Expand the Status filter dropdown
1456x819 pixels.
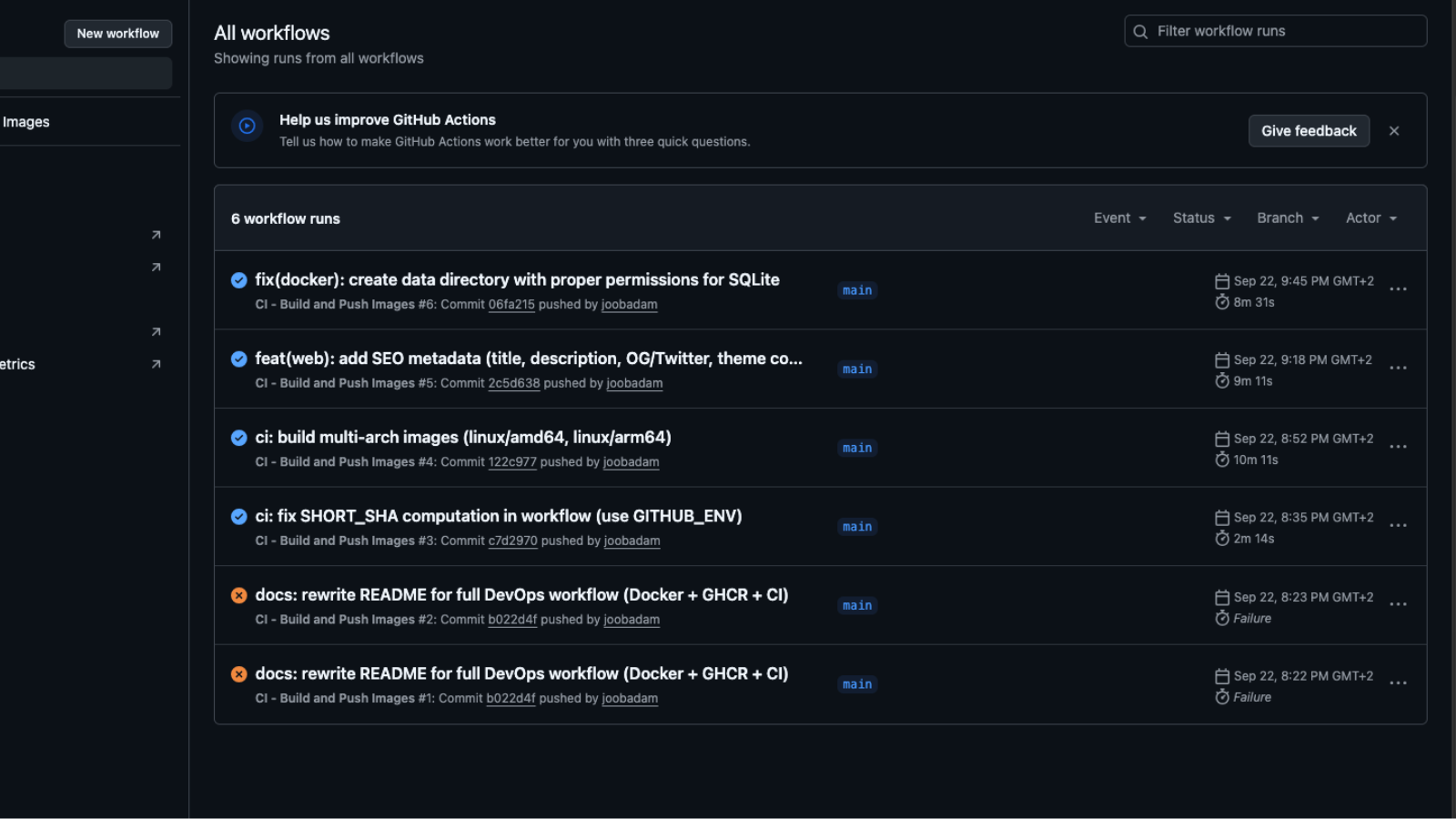pos(1201,218)
